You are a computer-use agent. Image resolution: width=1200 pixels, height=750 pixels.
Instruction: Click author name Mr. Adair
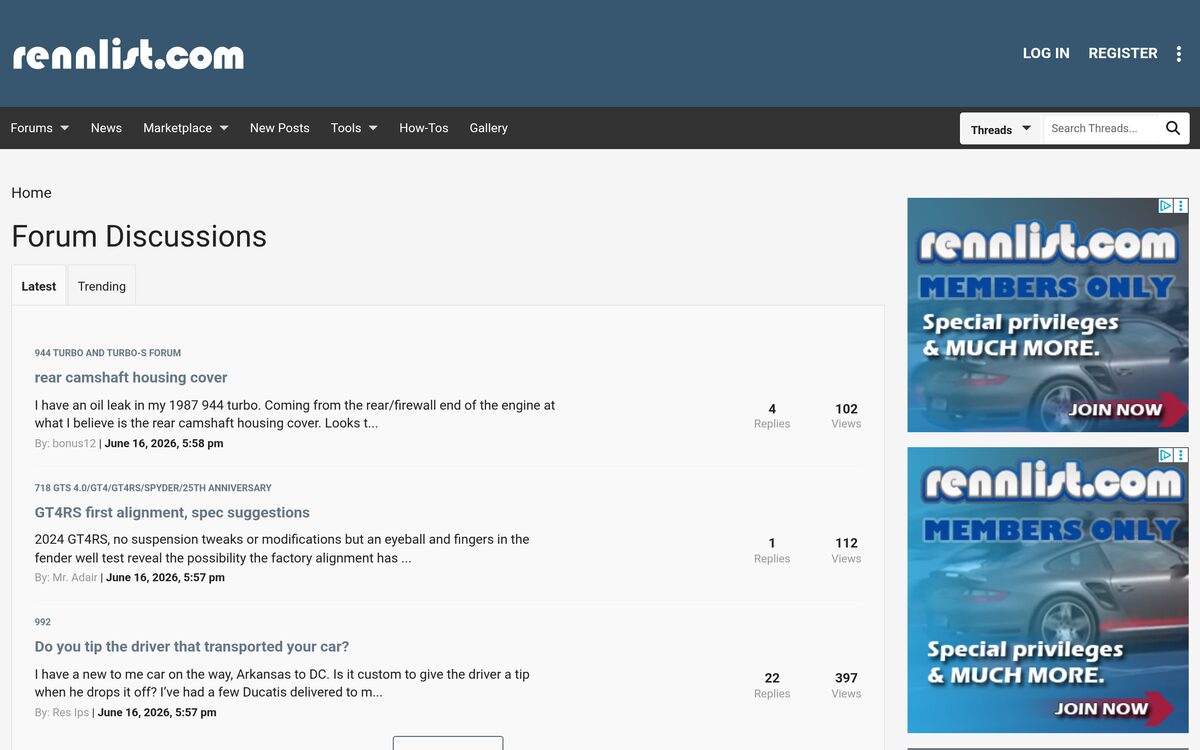coord(75,577)
